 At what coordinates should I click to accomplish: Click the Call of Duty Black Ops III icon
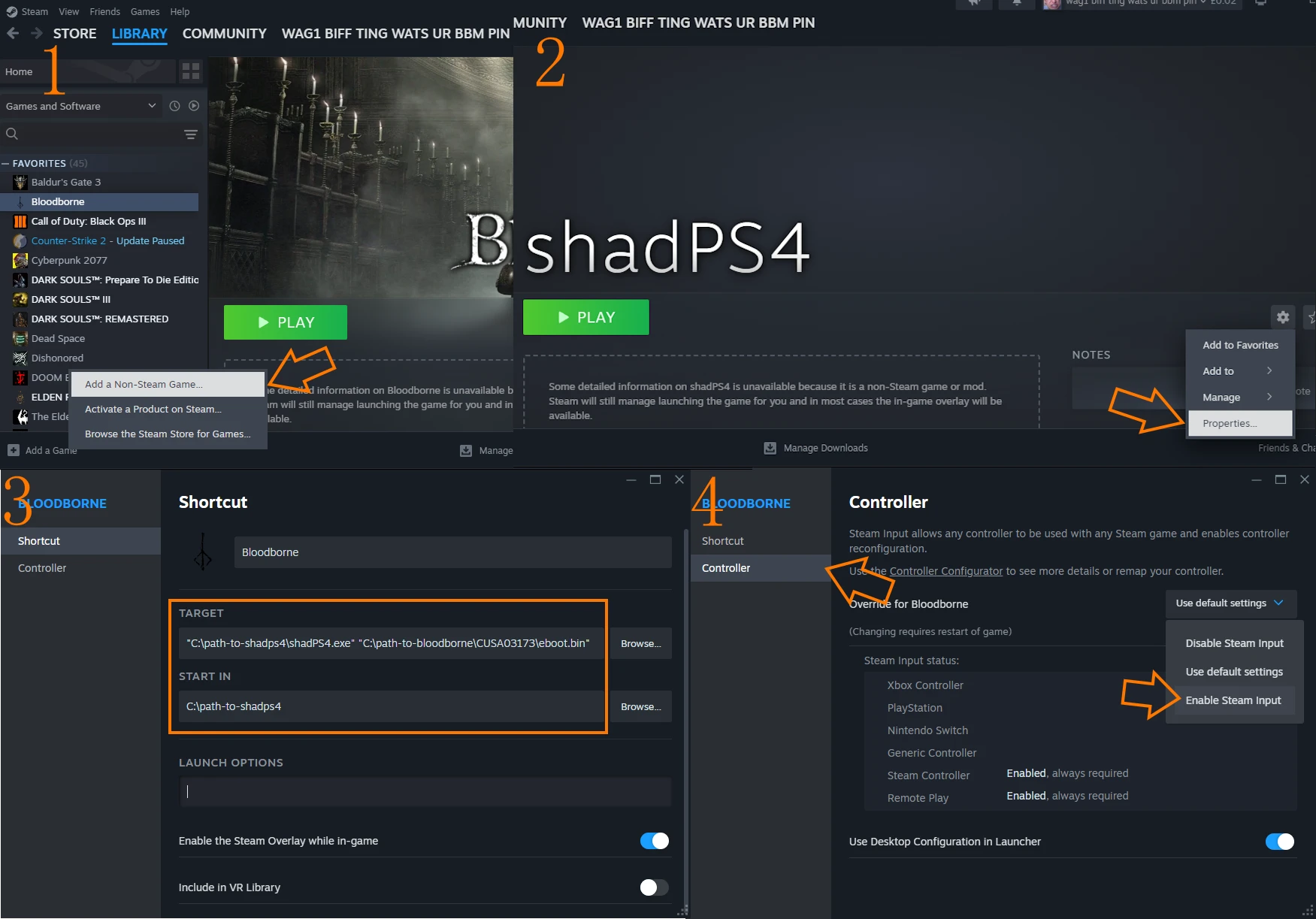pos(20,221)
